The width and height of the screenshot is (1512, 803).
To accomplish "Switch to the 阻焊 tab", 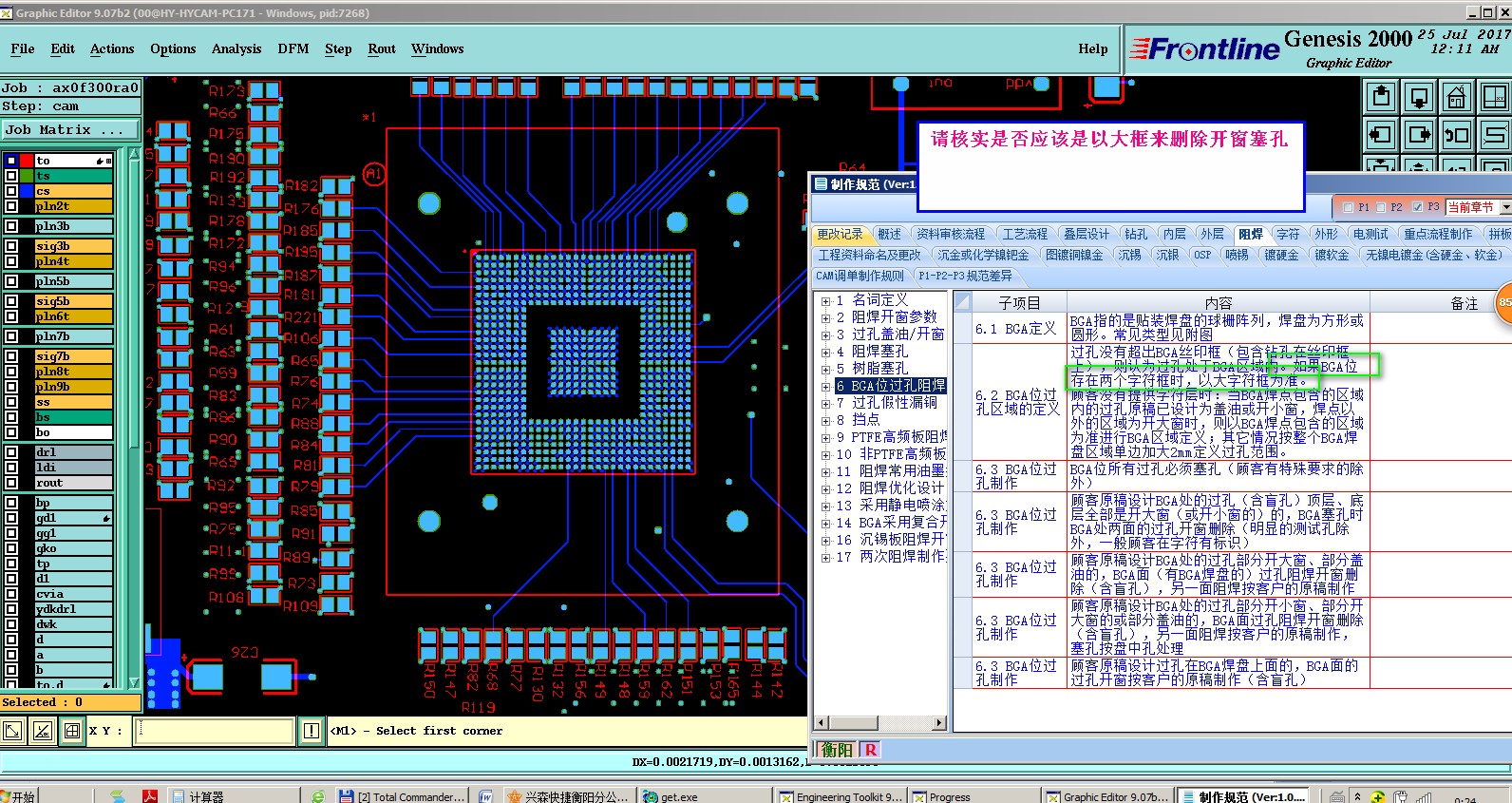I will (1251, 234).
